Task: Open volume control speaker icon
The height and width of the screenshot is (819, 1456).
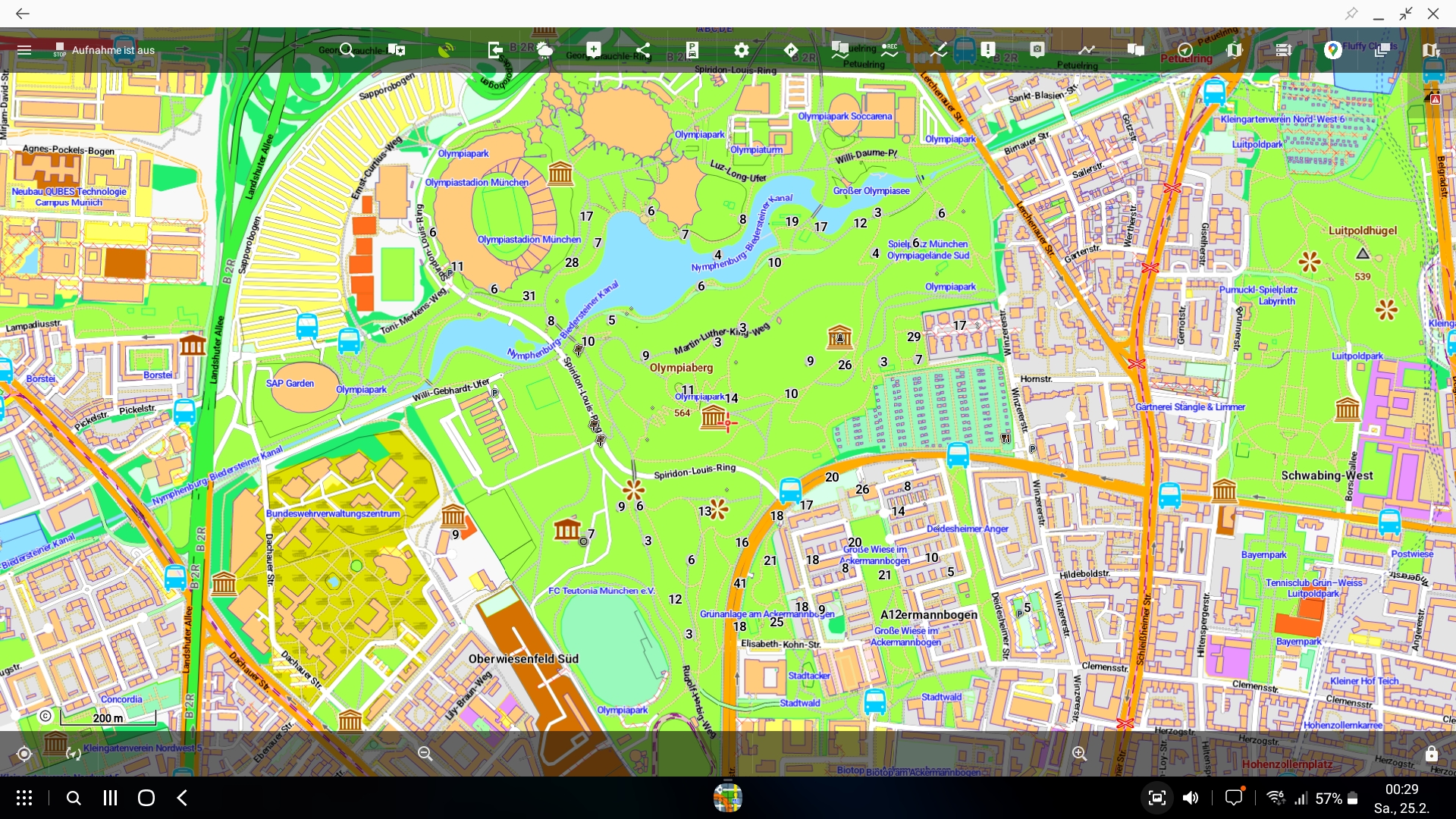Action: coord(1191,798)
